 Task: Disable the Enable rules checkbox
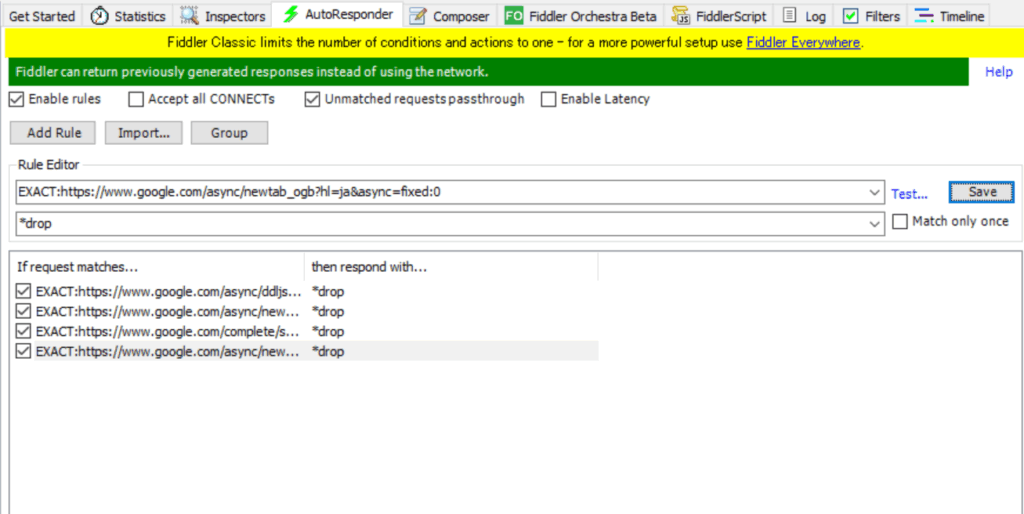(x=17, y=99)
